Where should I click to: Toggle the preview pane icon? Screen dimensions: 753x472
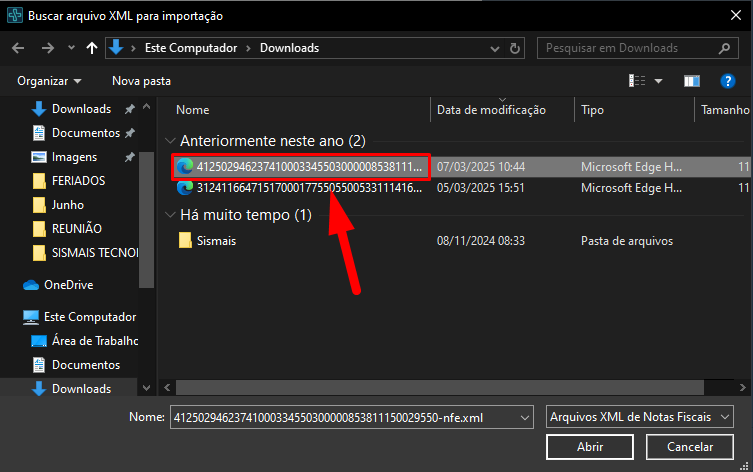coord(691,80)
